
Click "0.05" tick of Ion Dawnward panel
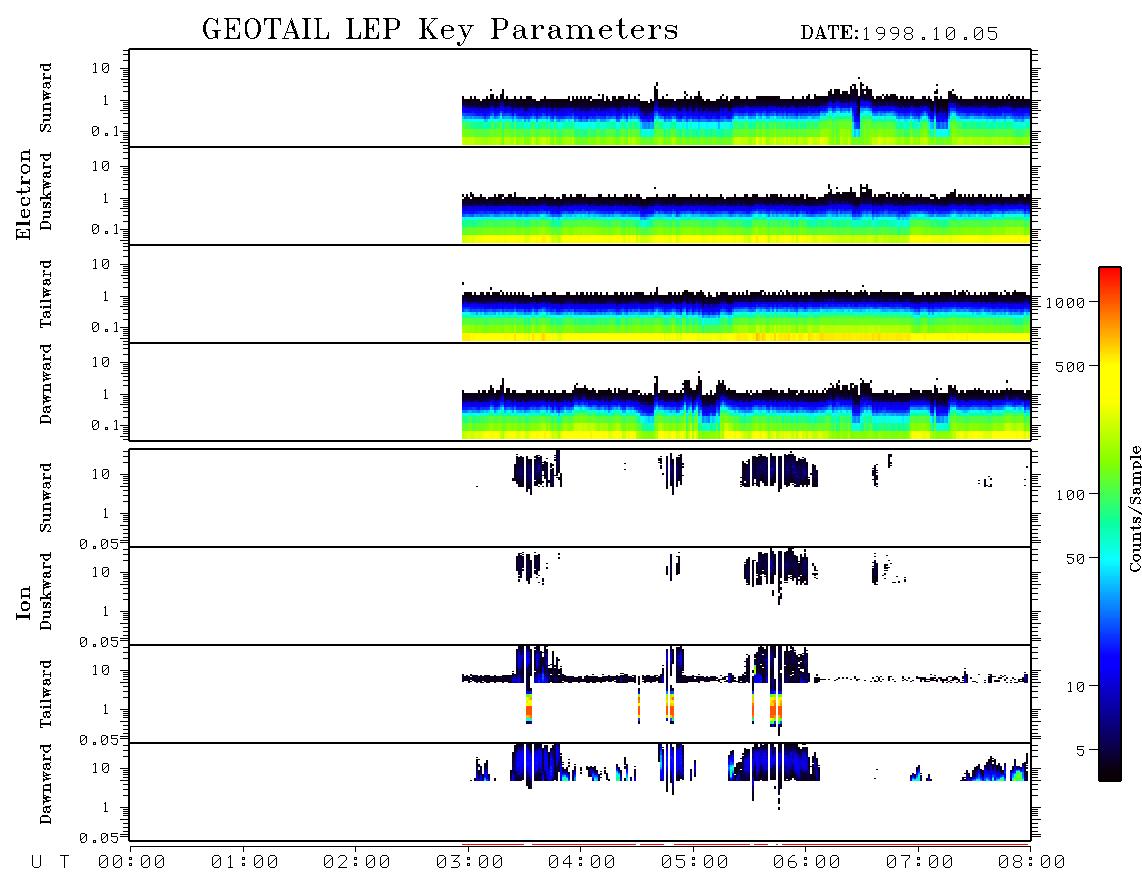[x=98, y=838]
